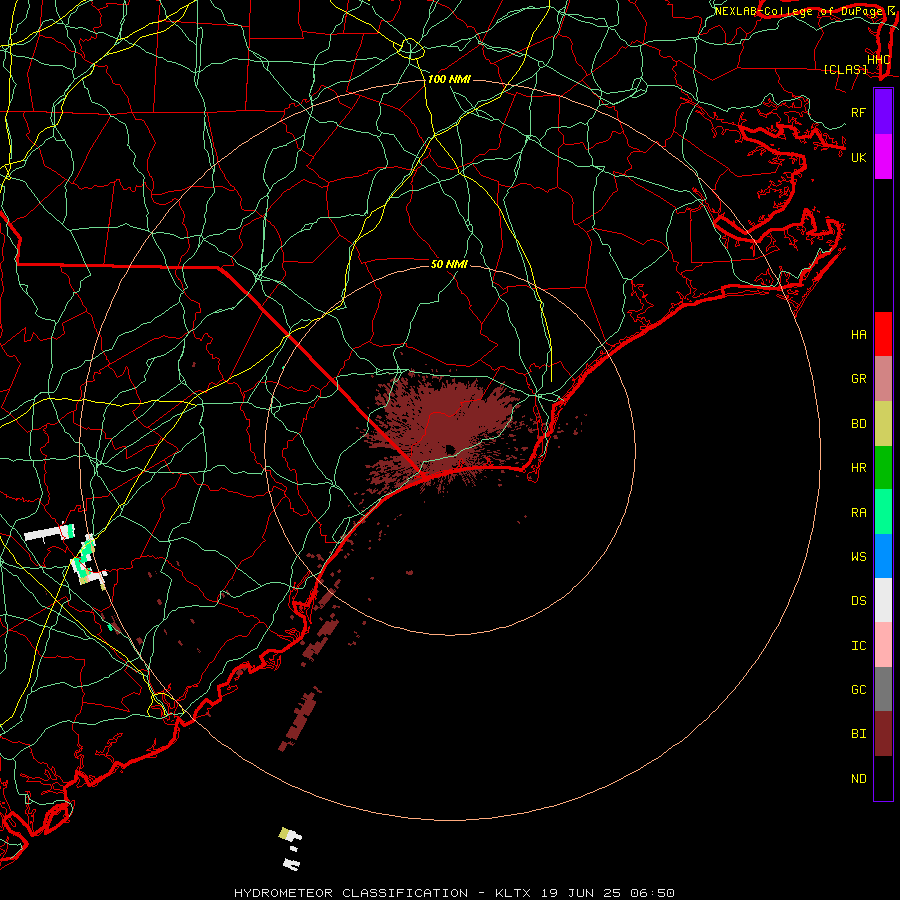
Task: Click the GR legend label
Action: point(859,379)
